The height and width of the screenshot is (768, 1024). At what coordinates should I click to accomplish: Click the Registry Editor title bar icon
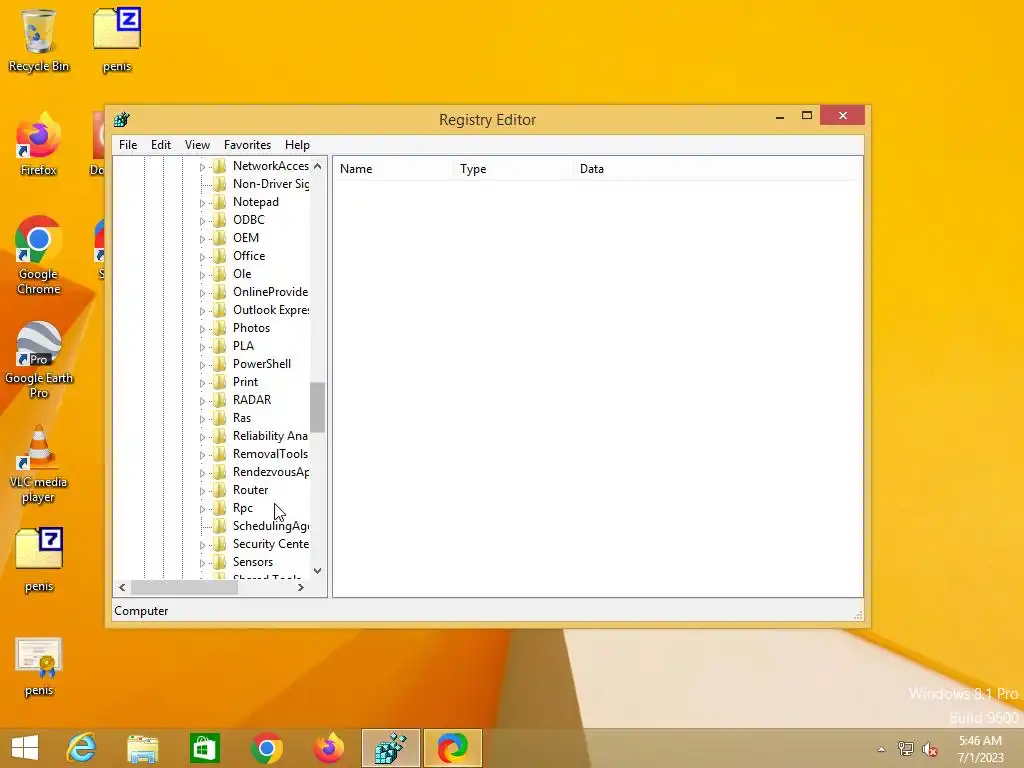point(121,120)
